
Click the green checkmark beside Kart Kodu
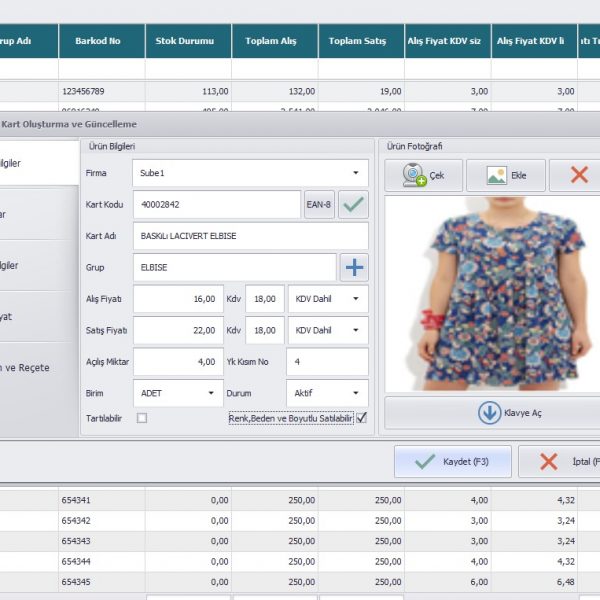(x=353, y=205)
